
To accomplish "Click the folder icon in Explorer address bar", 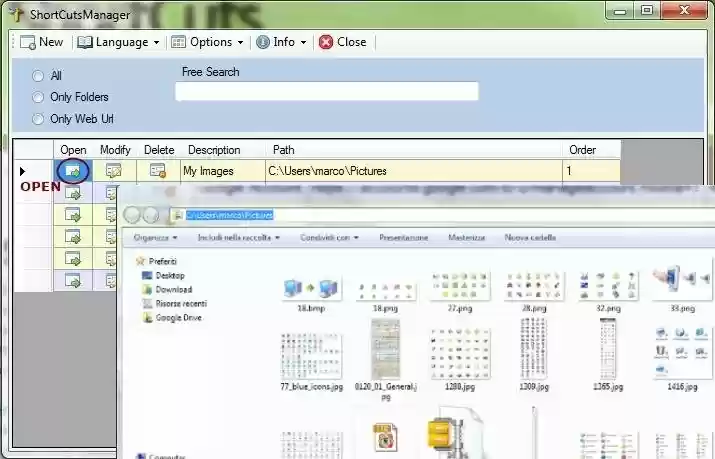I will 178,215.
